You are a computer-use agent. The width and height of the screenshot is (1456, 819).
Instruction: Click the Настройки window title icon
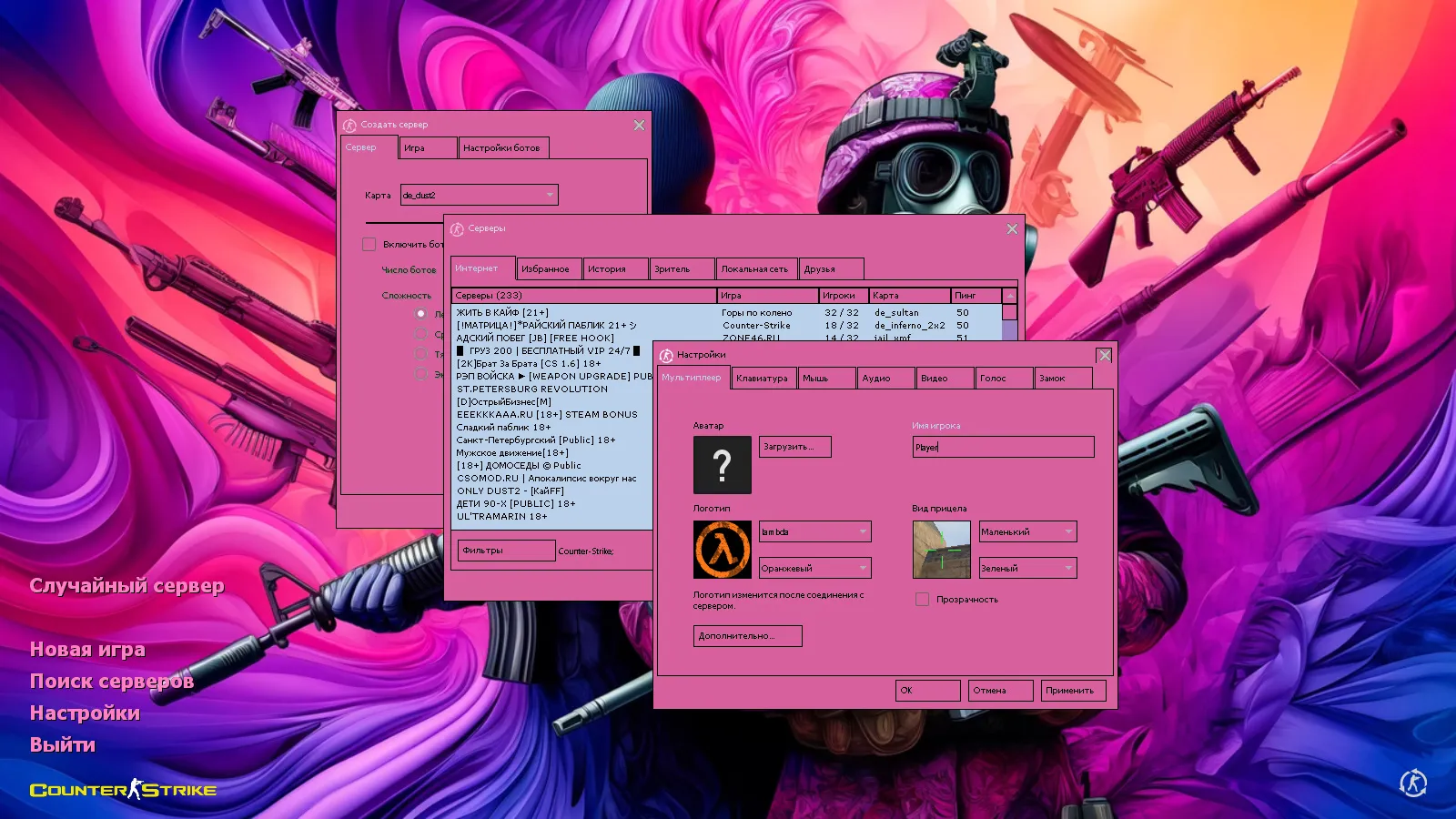(x=666, y=355)
